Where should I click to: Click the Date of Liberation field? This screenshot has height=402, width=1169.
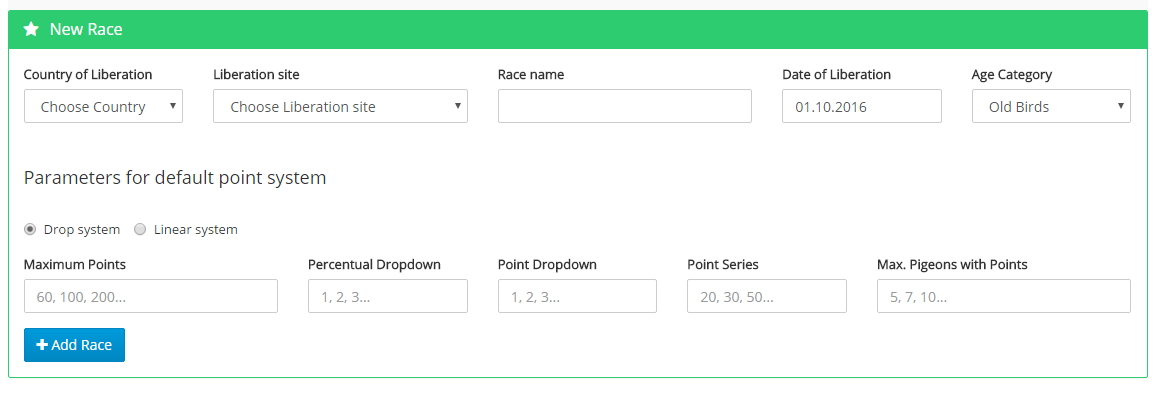861,107
